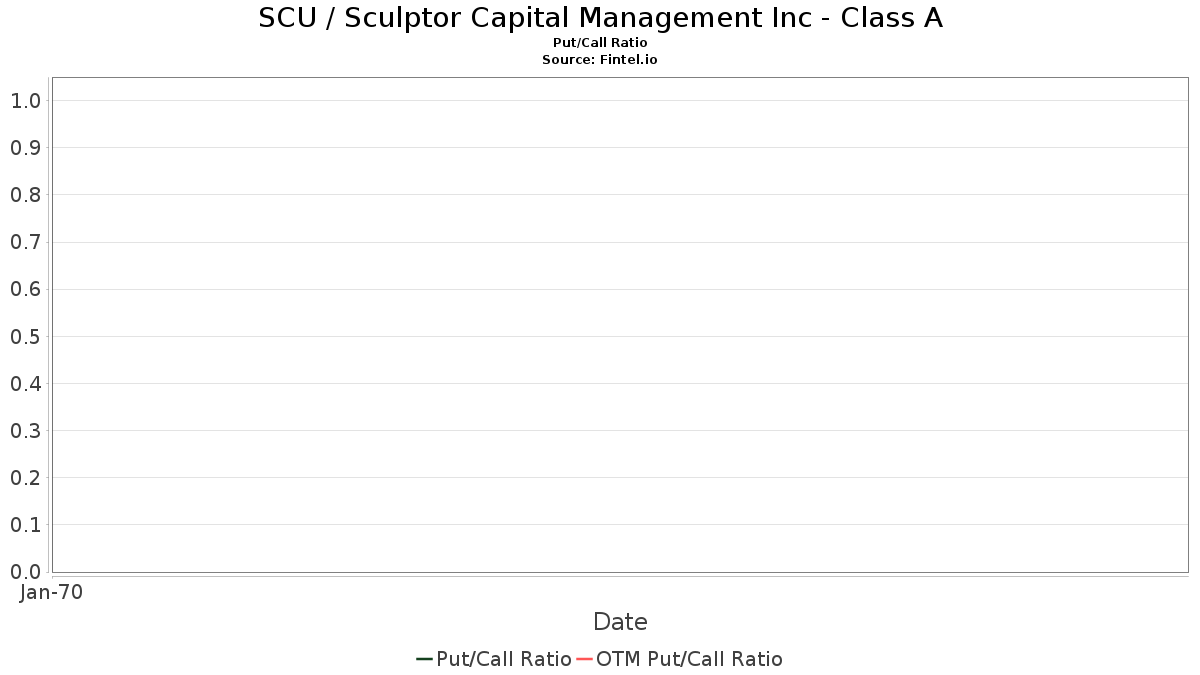
Task: Click the 0.2 y-axis tick label
Action: pyautogui.click(x=26, y=477)
